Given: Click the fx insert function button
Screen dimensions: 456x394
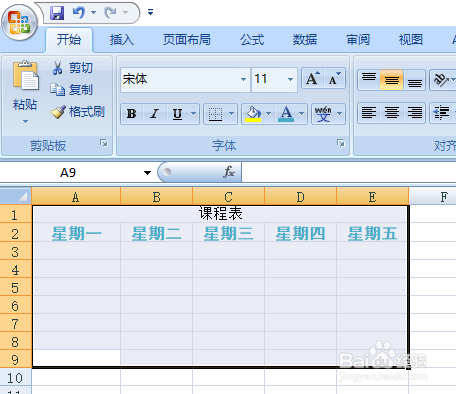Looking at the screenshot, I should click(x=229, y=172).
